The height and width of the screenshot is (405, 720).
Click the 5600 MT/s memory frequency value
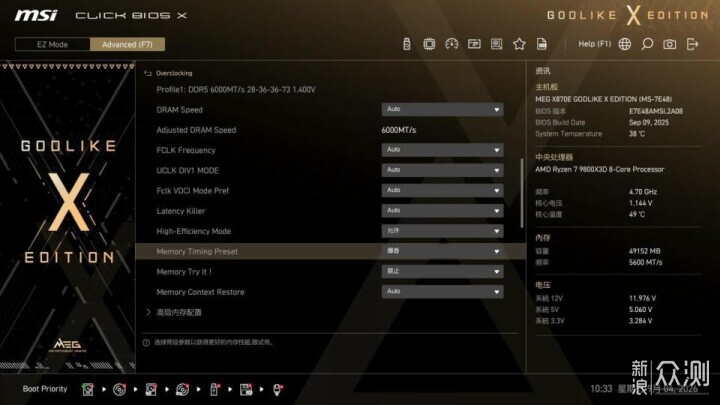click(x=645, y=262)
